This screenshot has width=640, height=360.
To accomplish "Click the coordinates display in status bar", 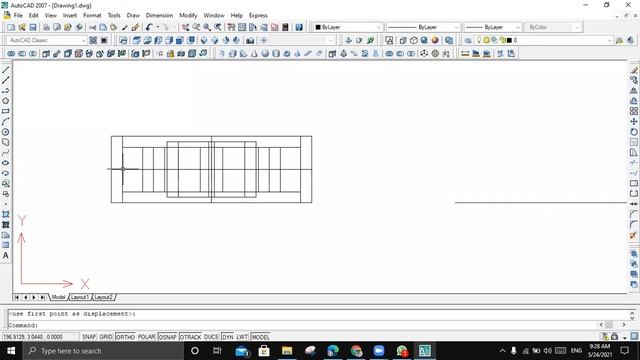I will [40, 337].
